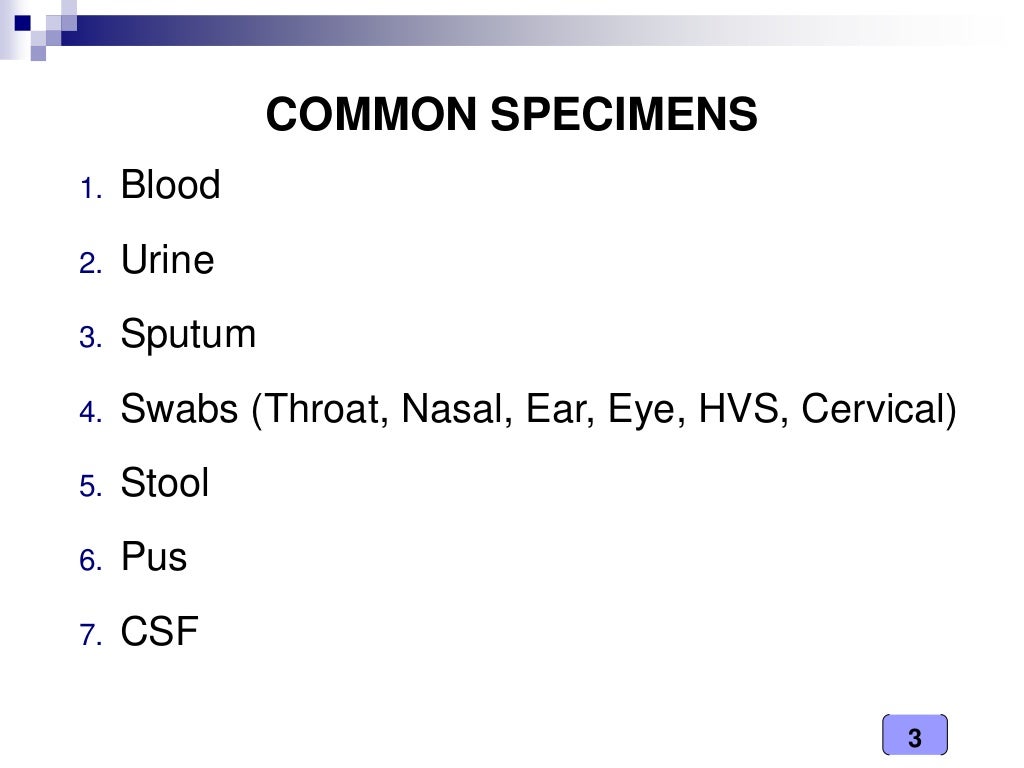Click the slide number 3 badge
Image resolution: width=1024 pixels, height=768 pixels.
pos(914,739)
